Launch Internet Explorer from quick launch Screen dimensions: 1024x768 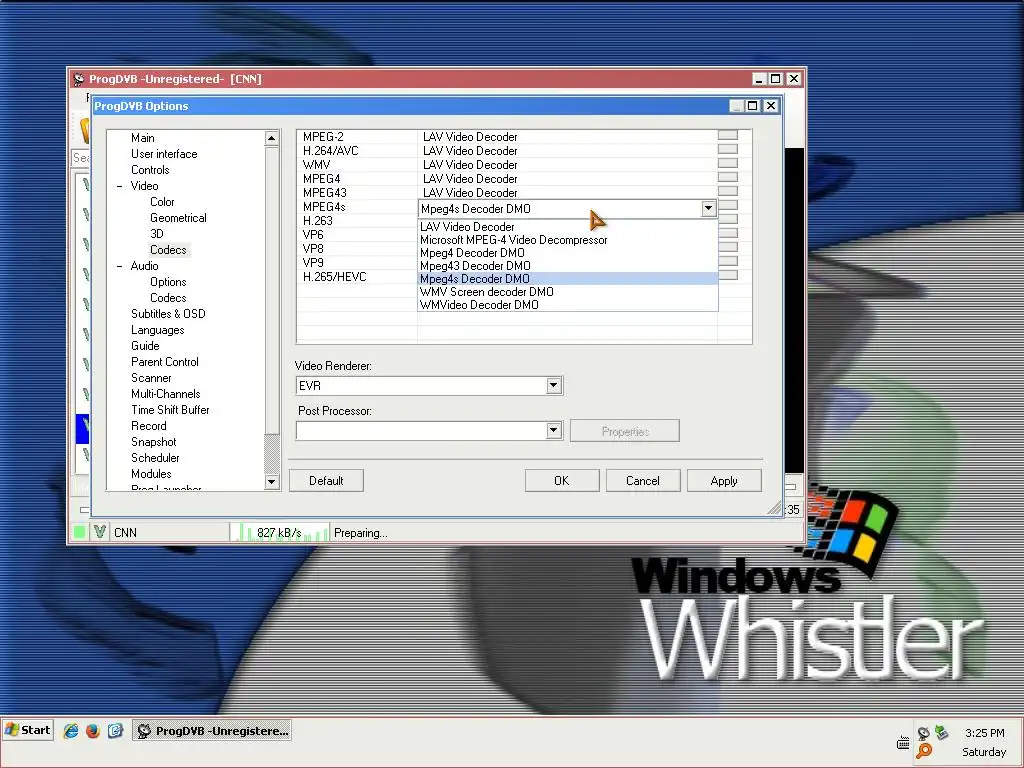point(71,731)
